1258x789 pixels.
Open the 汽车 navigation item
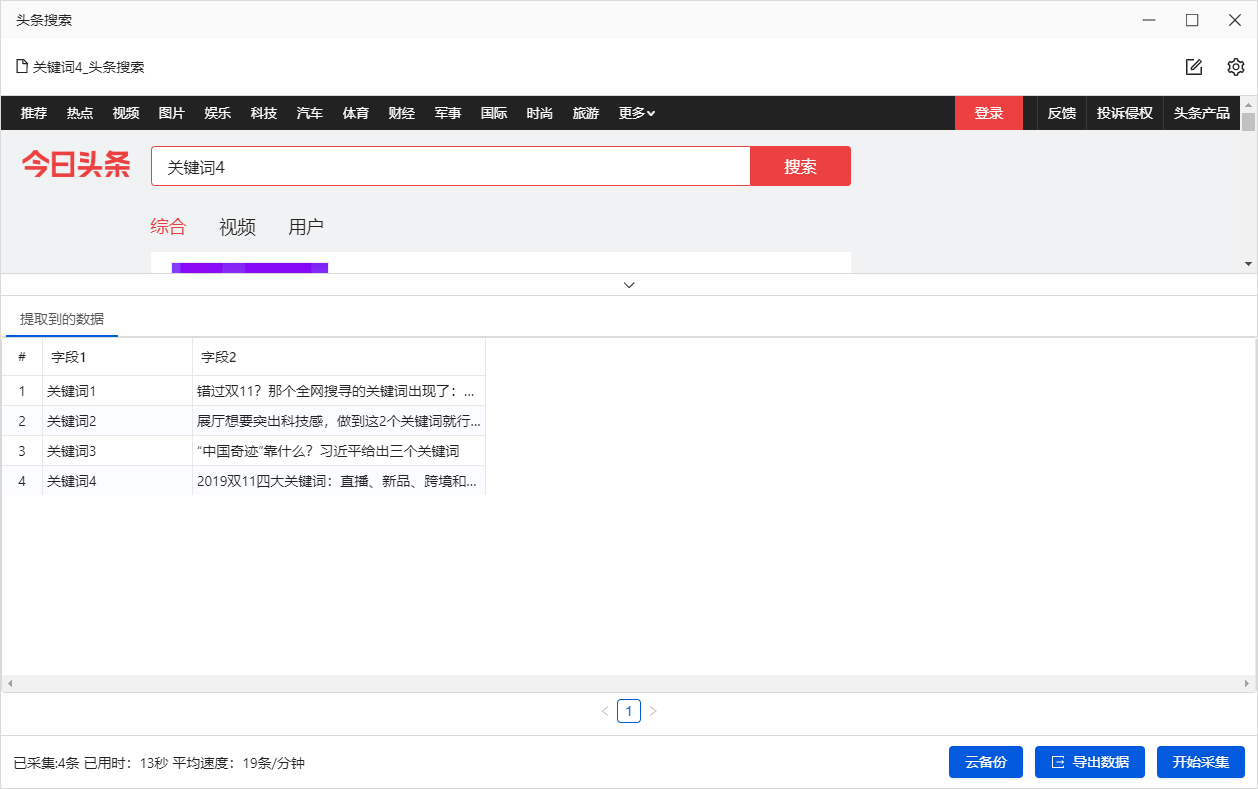point(310,113)
